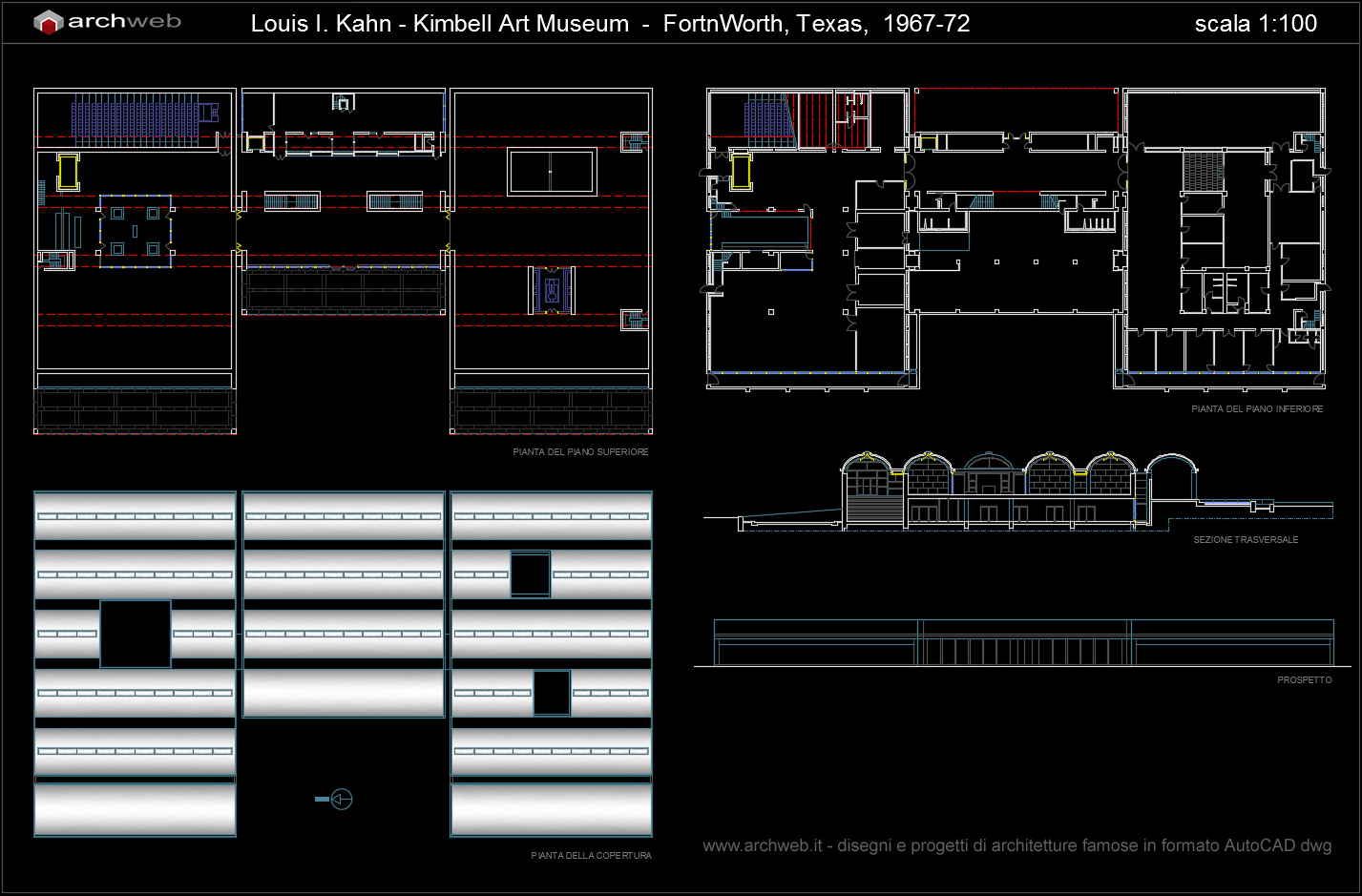Viewport: 1362px width, 896px height.
Task: Click the archweb logo
Action: [107, 22]
